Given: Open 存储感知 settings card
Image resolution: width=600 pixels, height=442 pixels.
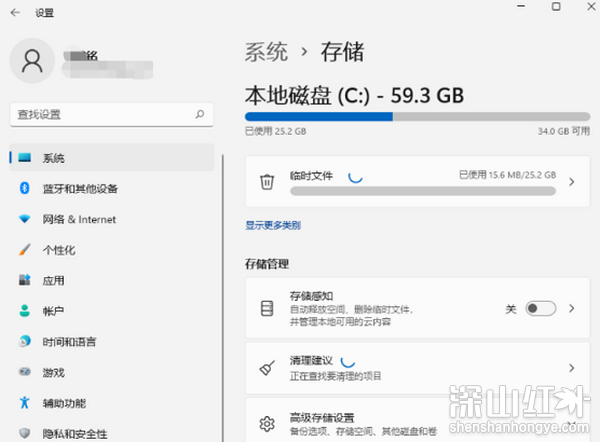Looking at the screenshot, I should (x=417, y=308).
